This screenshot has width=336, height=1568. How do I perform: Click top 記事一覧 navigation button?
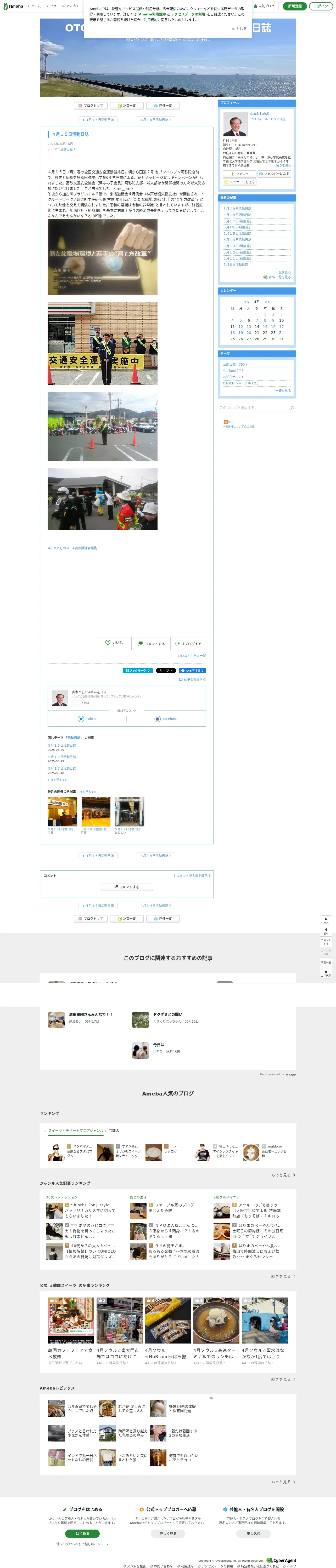click(x=127, y=105)
